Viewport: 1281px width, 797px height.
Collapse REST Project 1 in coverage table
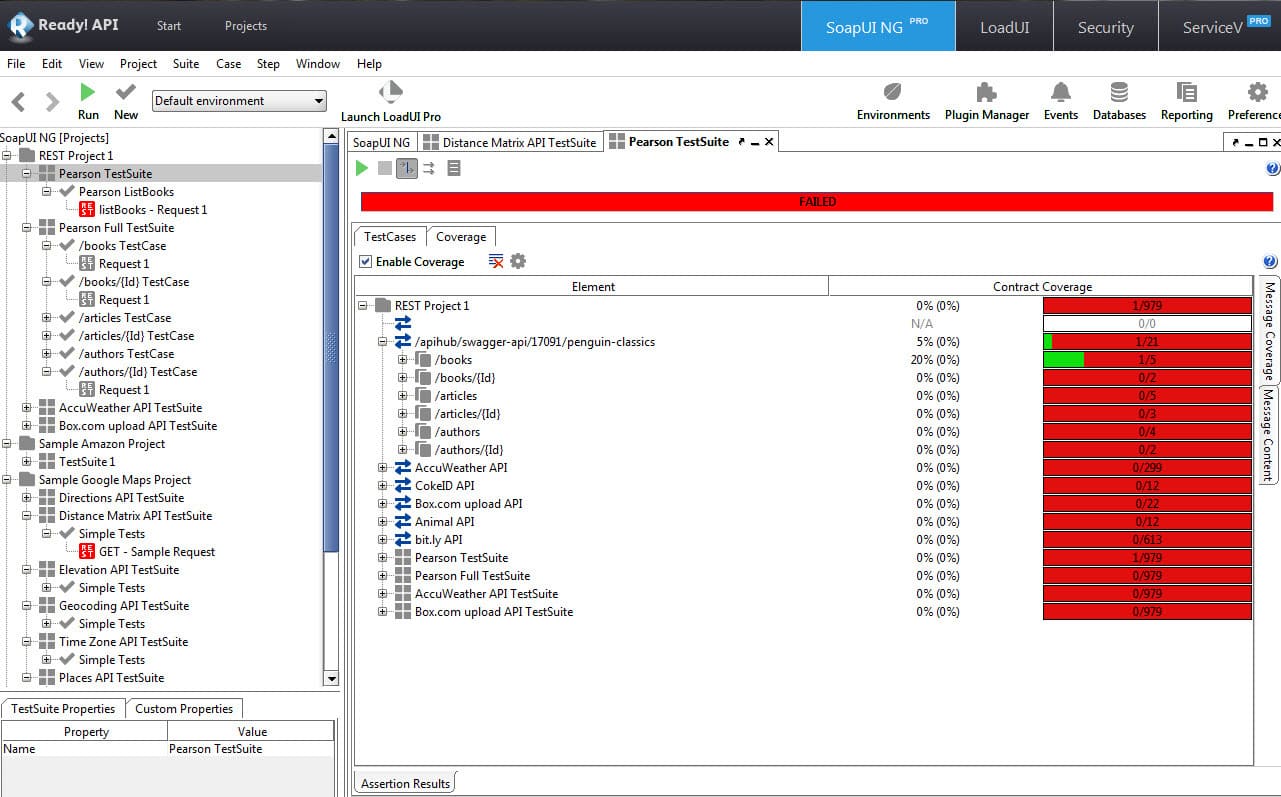tap(363, 306)
